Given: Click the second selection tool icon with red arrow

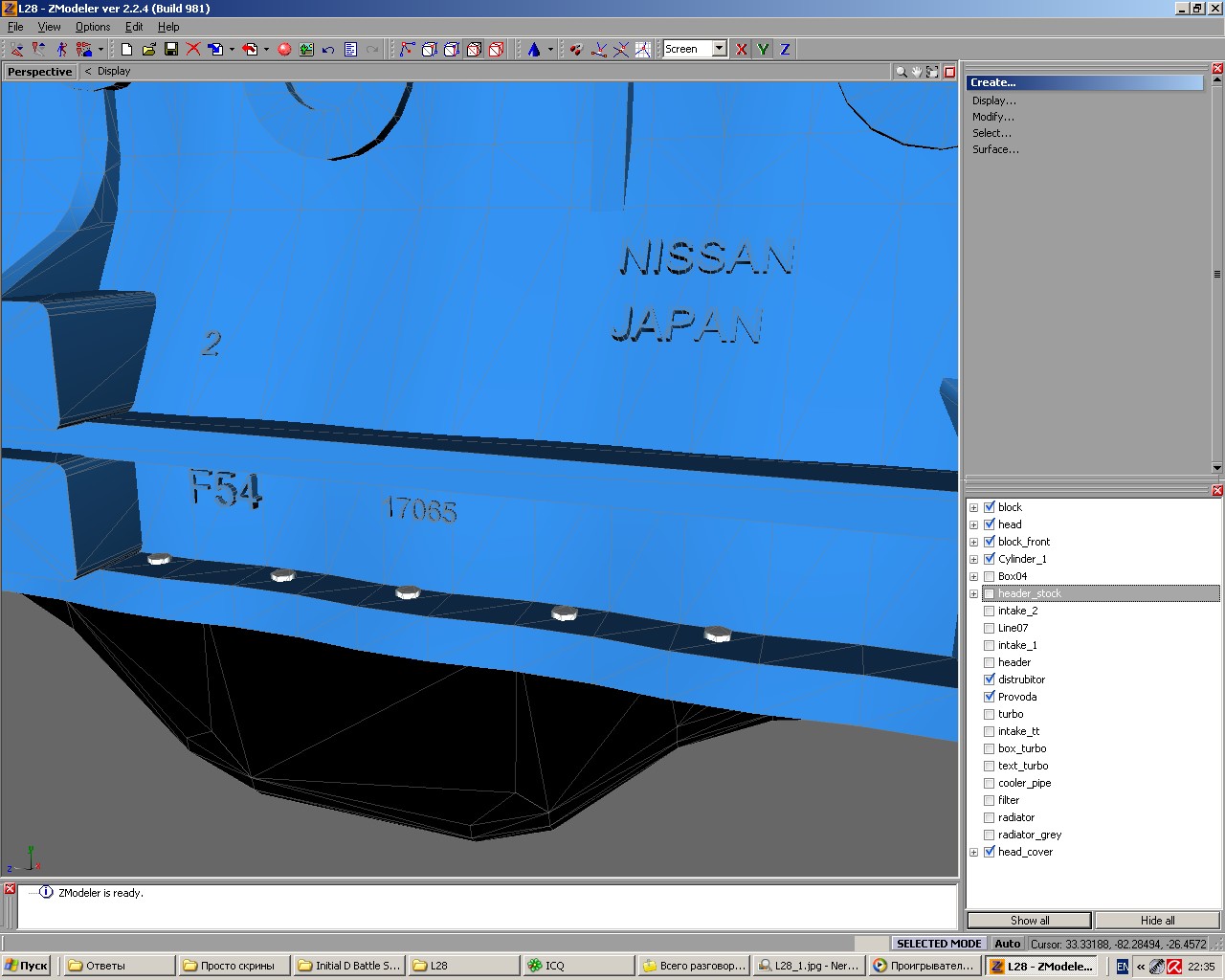Looking at the screenshot, I should coord(38,49).
